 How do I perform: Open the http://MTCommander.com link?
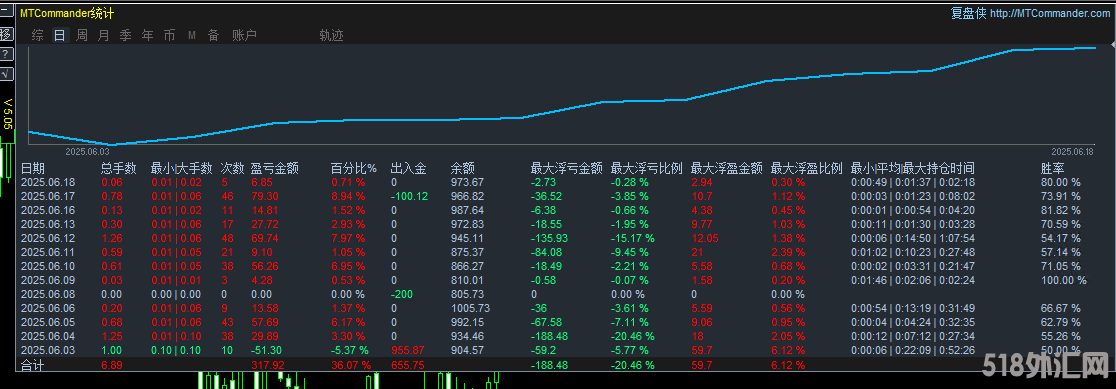click(1049, 14)
